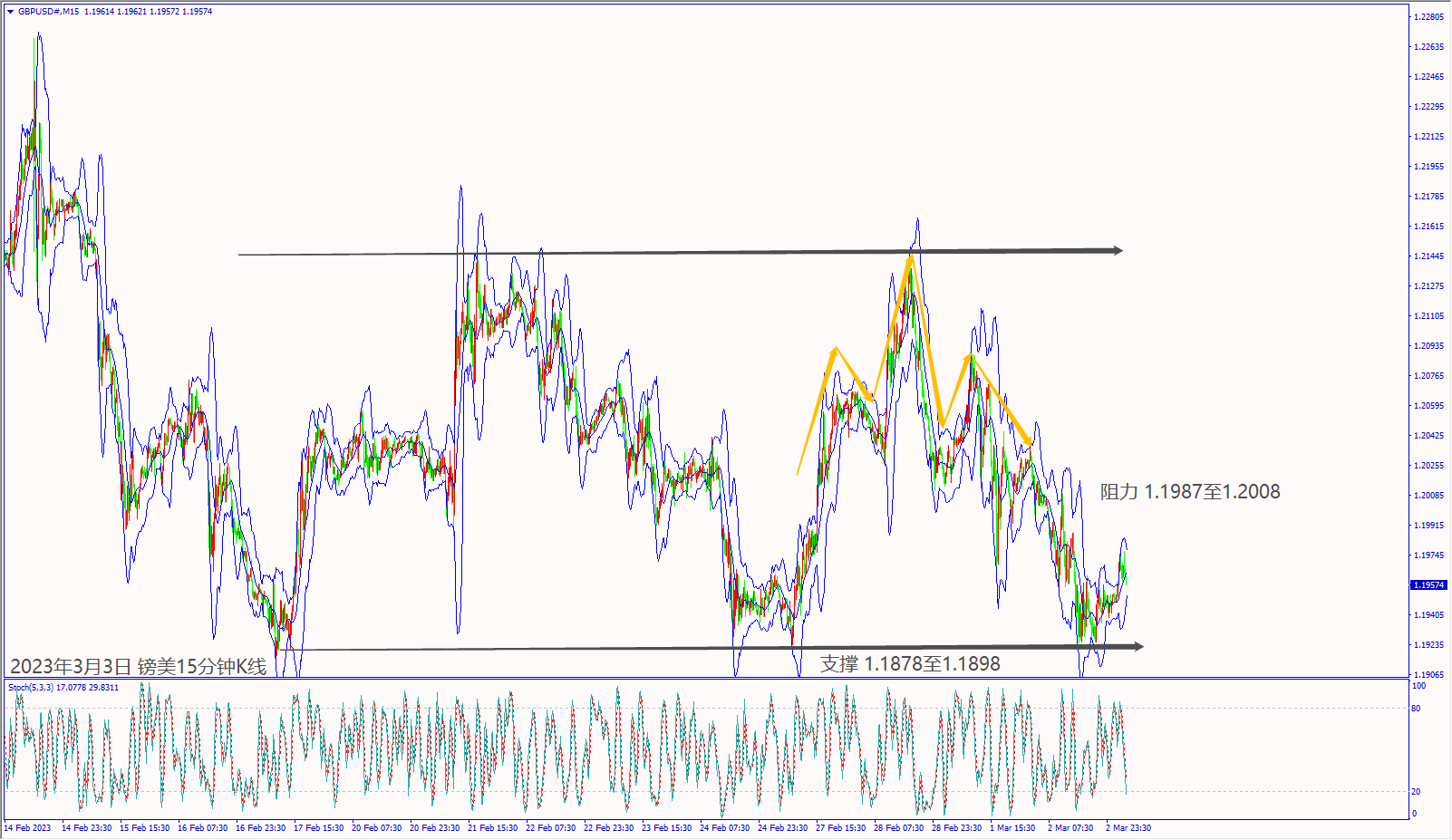This screenshot has width=1452, height=840.
Task: Select the lower horizontal support line
Action: pyautogui.click(x=711, y=648)
